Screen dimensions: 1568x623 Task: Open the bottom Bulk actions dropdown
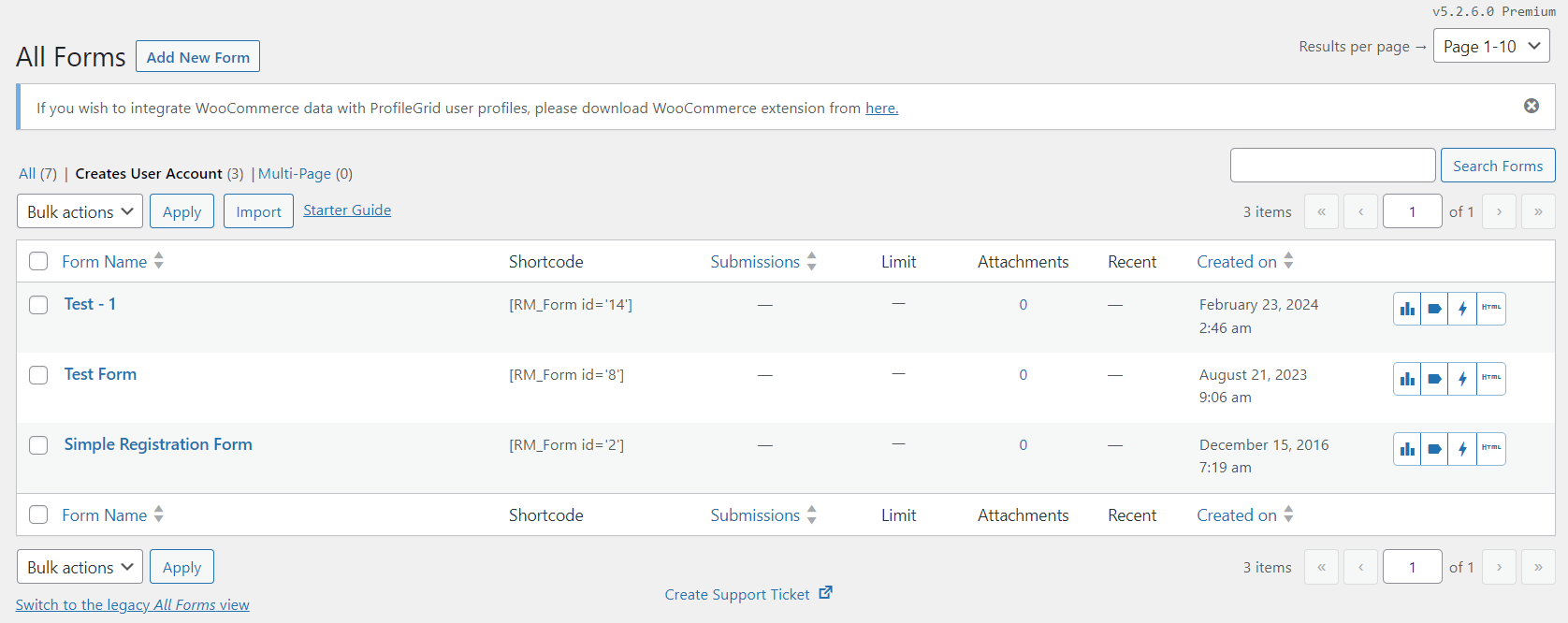pyautogui.click(x=80, y=567)
